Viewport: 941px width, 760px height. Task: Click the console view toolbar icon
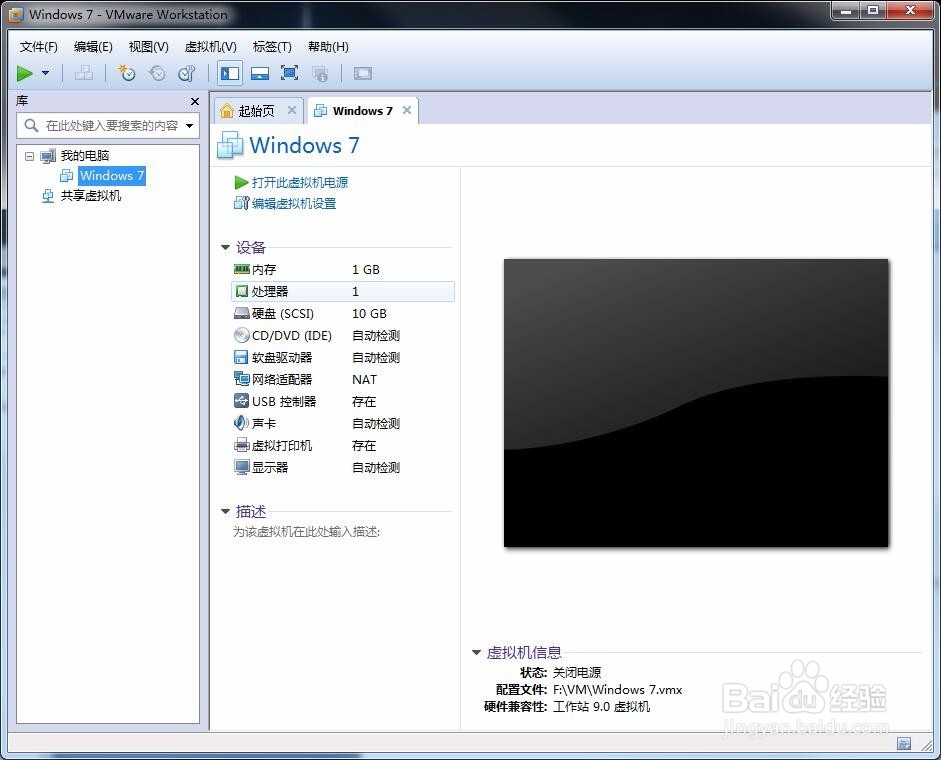click(362, 73)
